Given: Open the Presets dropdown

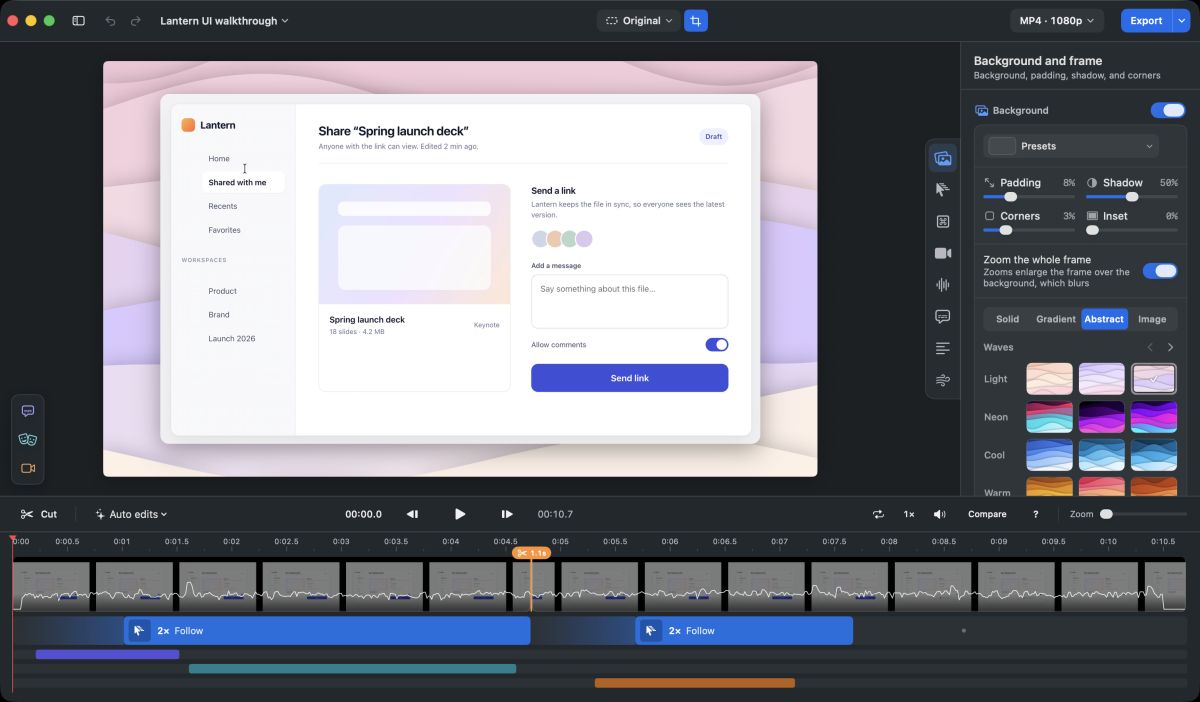Looking at the screenshot, I should (x=1071, y=146).
